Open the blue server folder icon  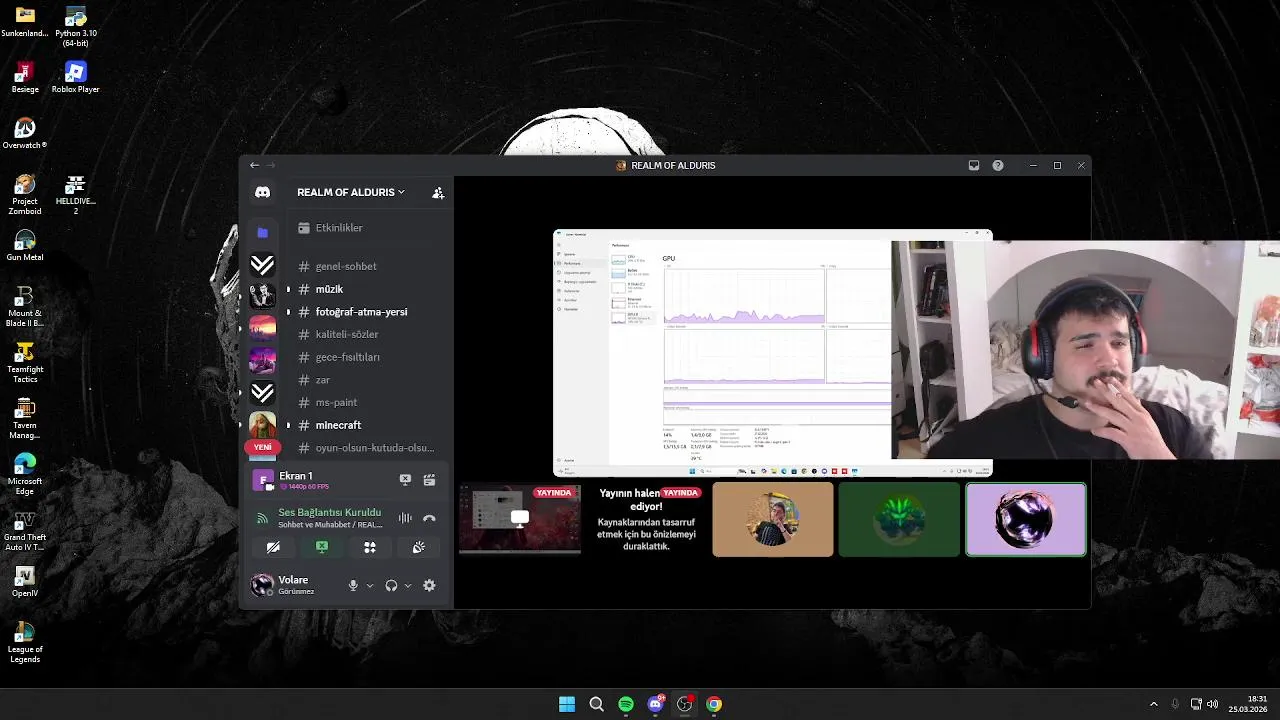click(262, 232)
